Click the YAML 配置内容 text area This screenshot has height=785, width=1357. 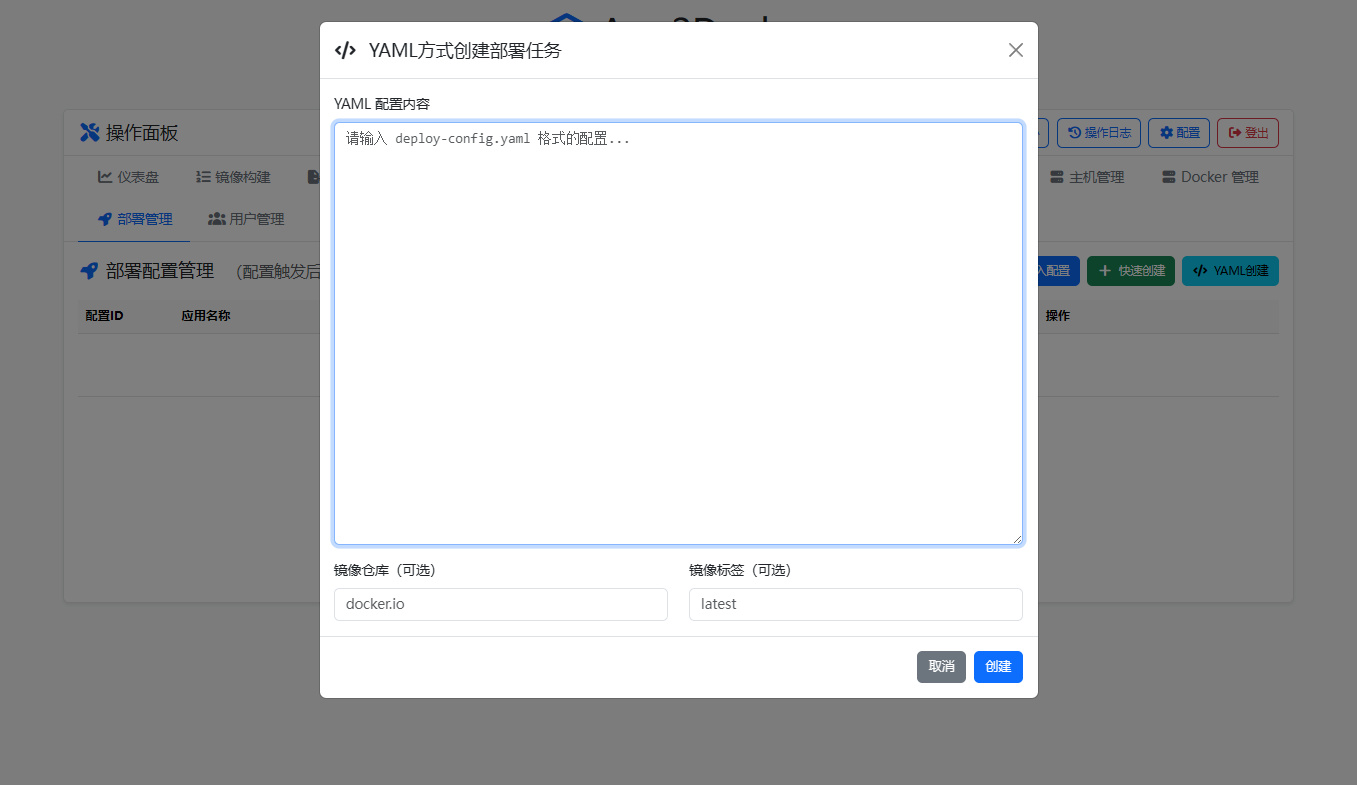[x=678, y=333]
